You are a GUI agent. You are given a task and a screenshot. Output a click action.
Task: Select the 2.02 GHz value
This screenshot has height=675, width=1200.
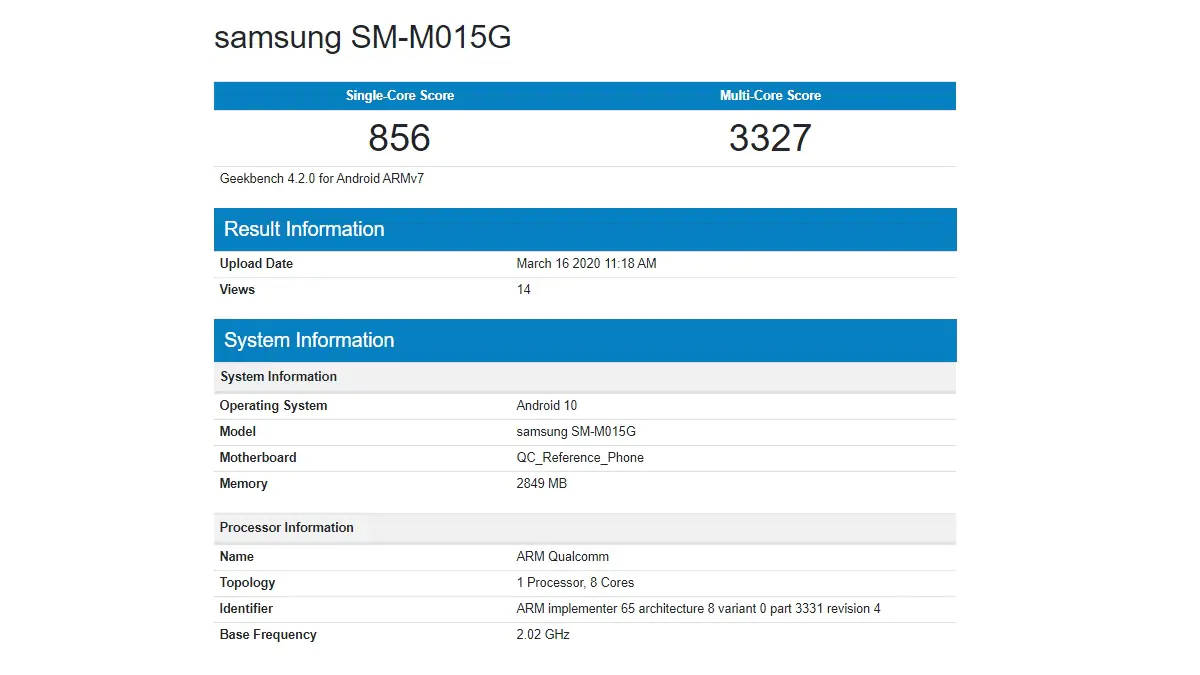click(x=543, y=635)
